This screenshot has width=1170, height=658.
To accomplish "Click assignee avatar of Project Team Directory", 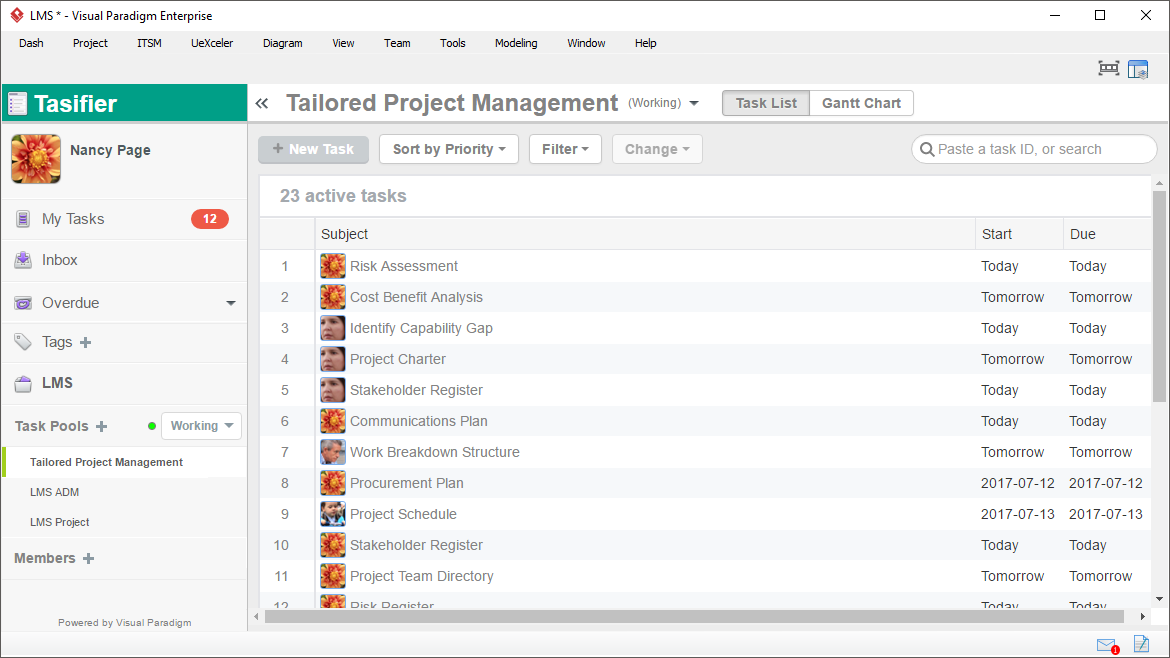I will pyautogui.click(x=333, y=575).
